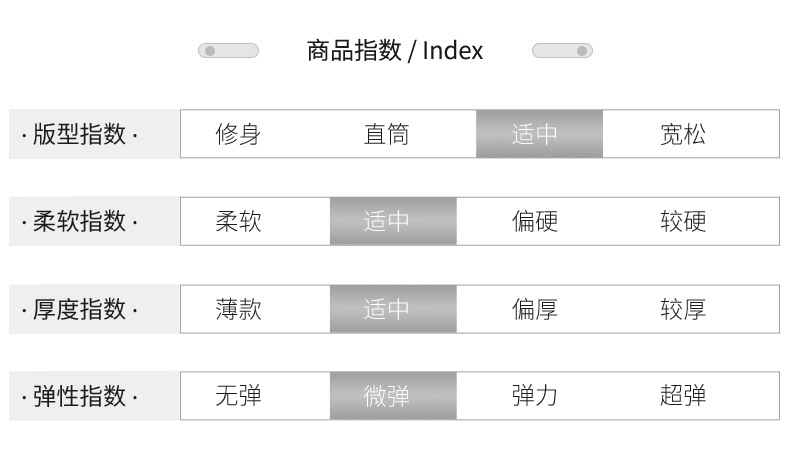Select 无弹 elasticity option
The height and width of the screenshot is (456, 790).
click(238, 396)
